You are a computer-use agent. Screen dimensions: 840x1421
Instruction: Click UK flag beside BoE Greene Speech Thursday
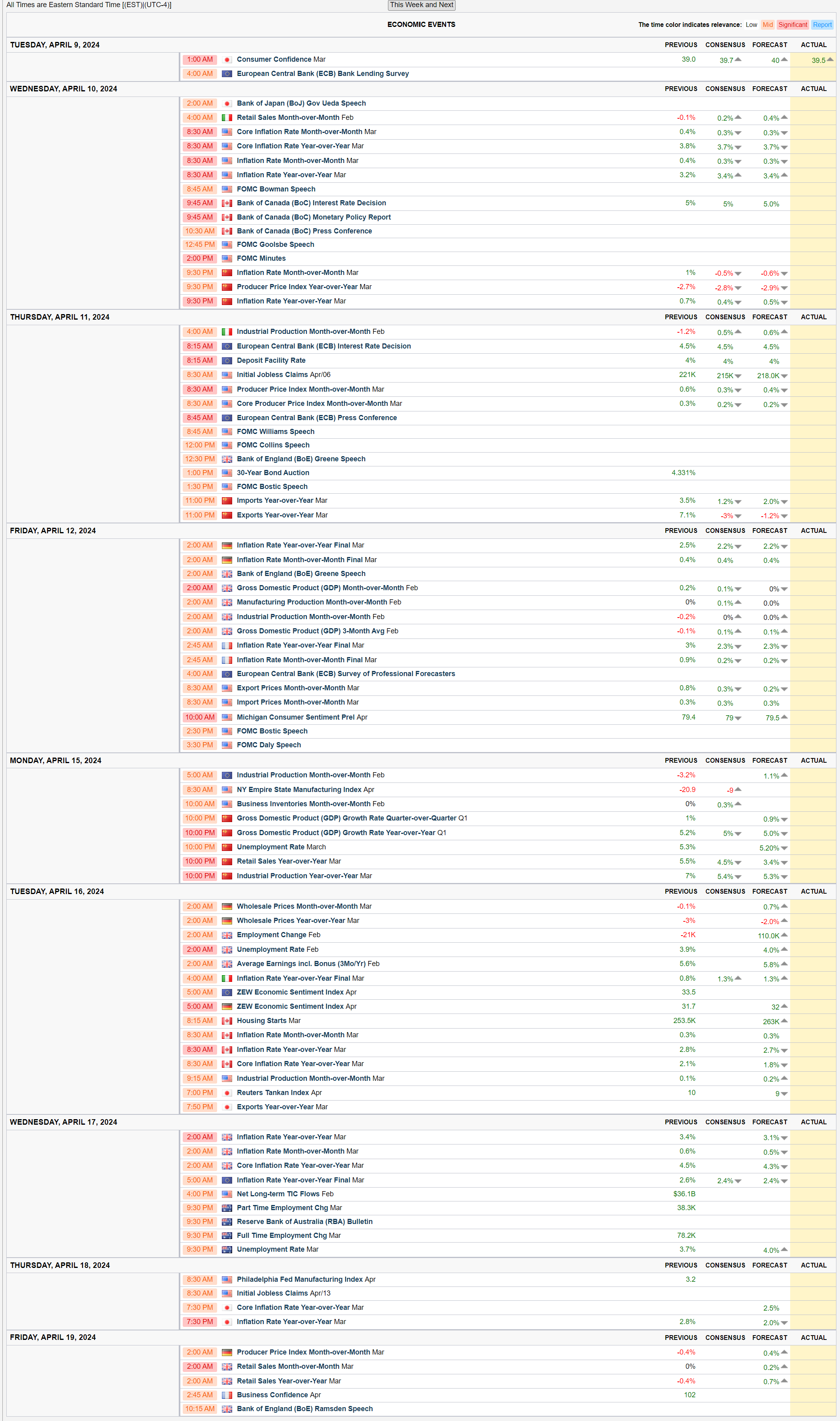tap(227, 459)
